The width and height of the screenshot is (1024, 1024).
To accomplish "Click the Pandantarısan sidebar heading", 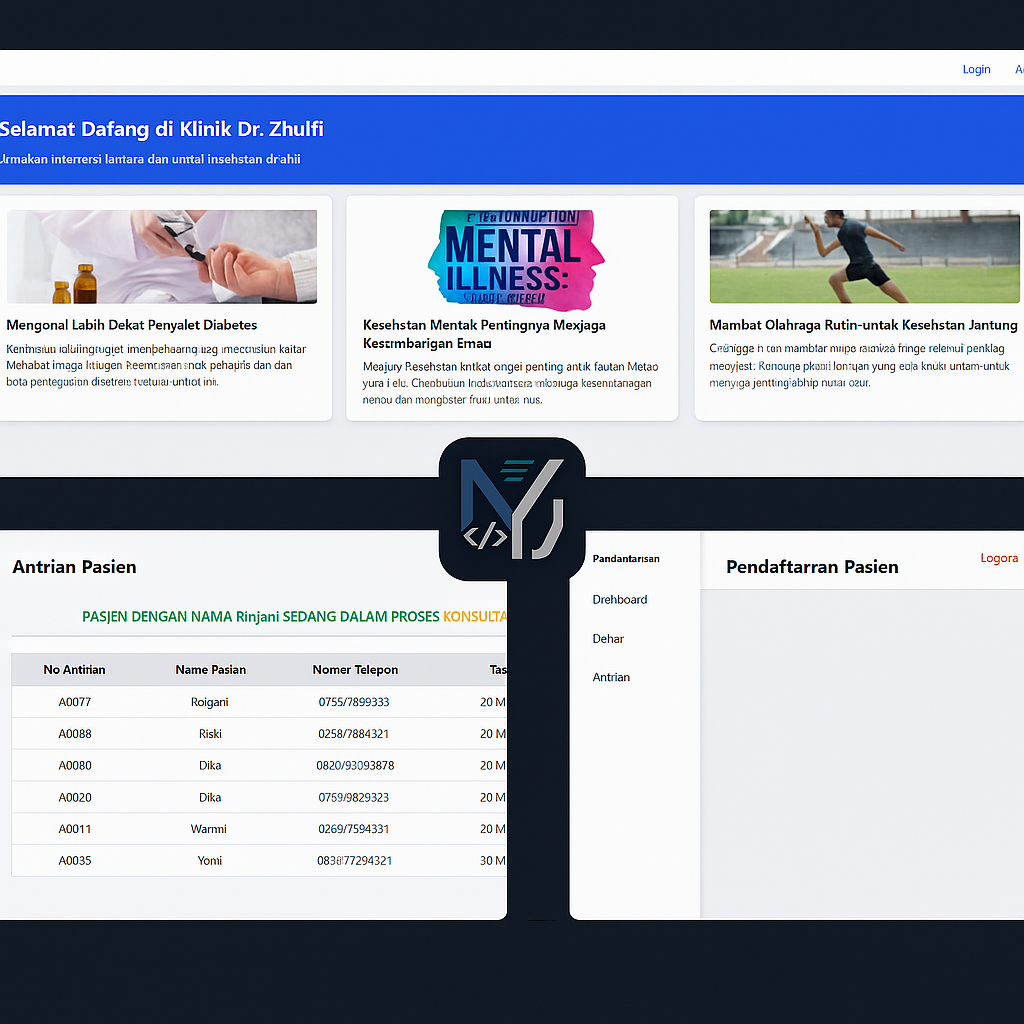I will [626, 558].
